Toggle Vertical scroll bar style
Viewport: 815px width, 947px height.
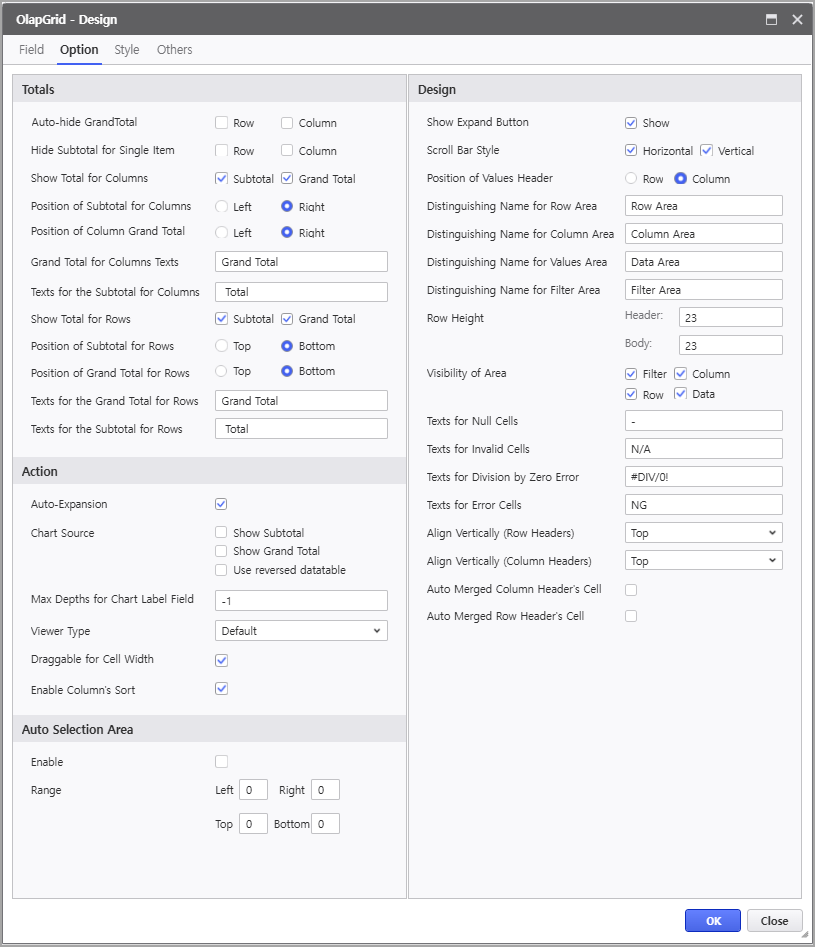(706, 150)
